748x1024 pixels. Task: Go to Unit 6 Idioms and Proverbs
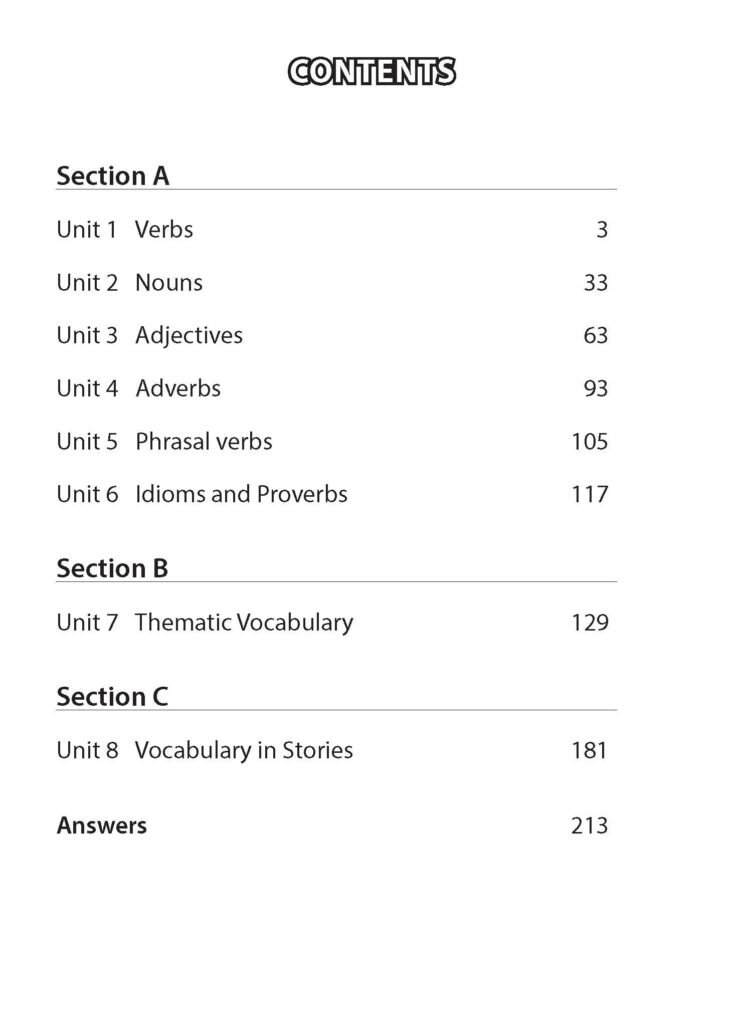(x=202, y=494)
